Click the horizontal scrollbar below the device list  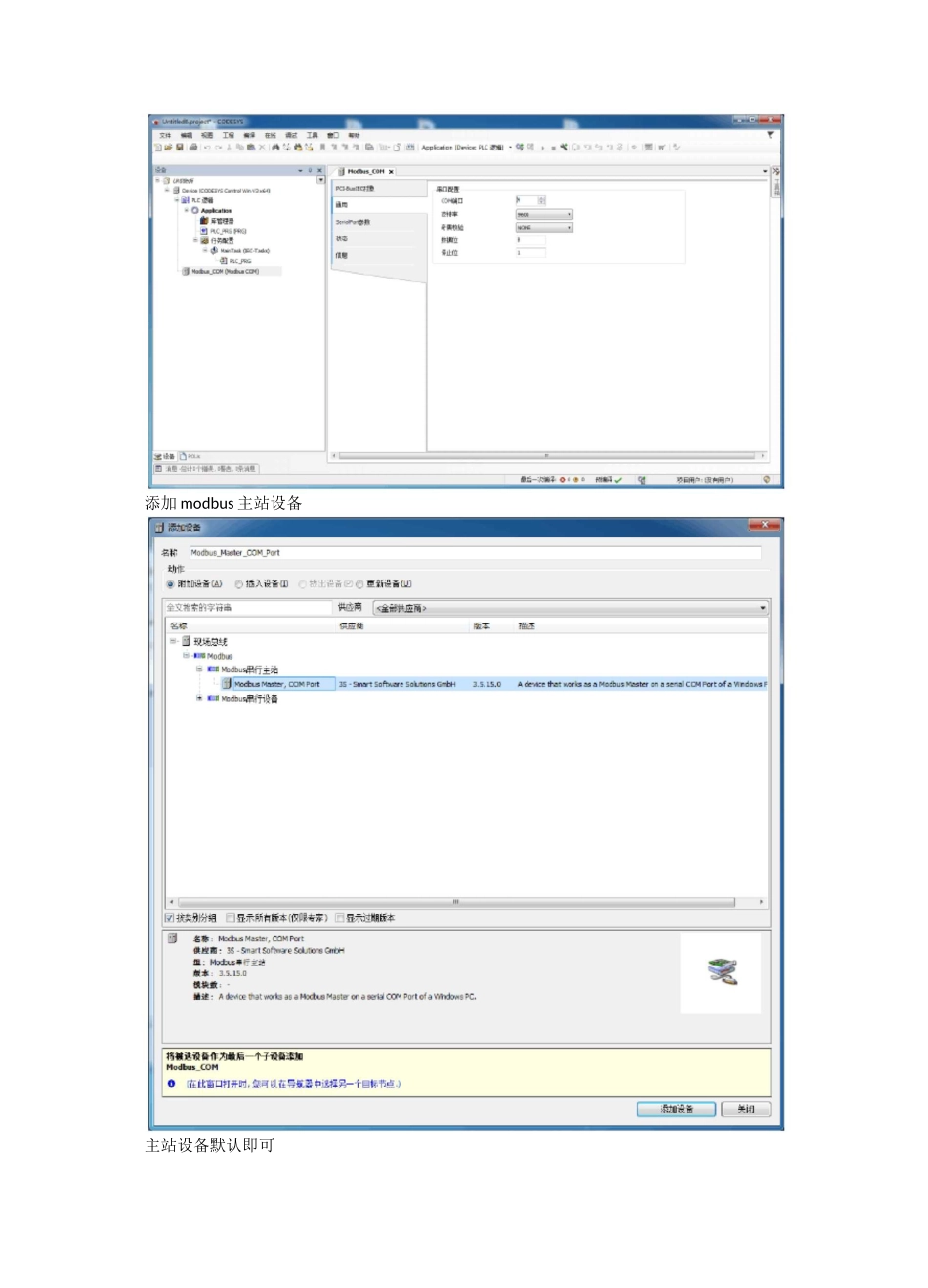click(455, 902)
